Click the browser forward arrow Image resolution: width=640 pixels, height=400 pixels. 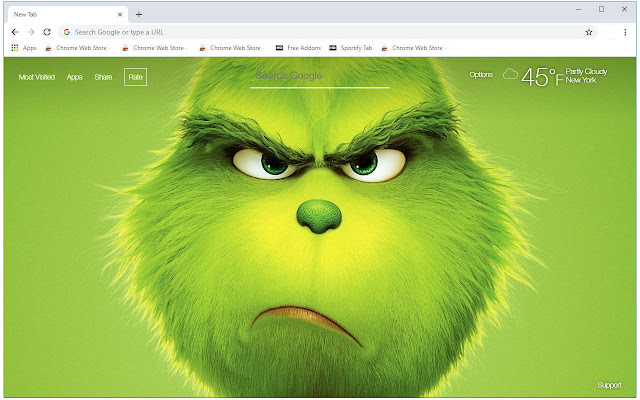31,32
